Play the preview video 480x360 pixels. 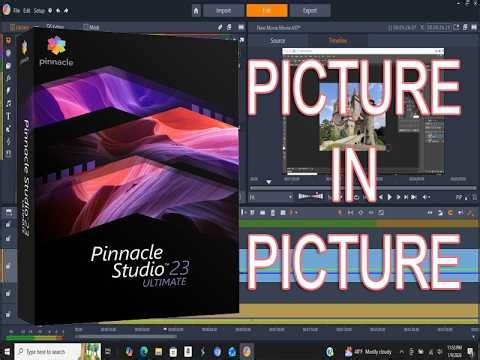pos(389,197)
